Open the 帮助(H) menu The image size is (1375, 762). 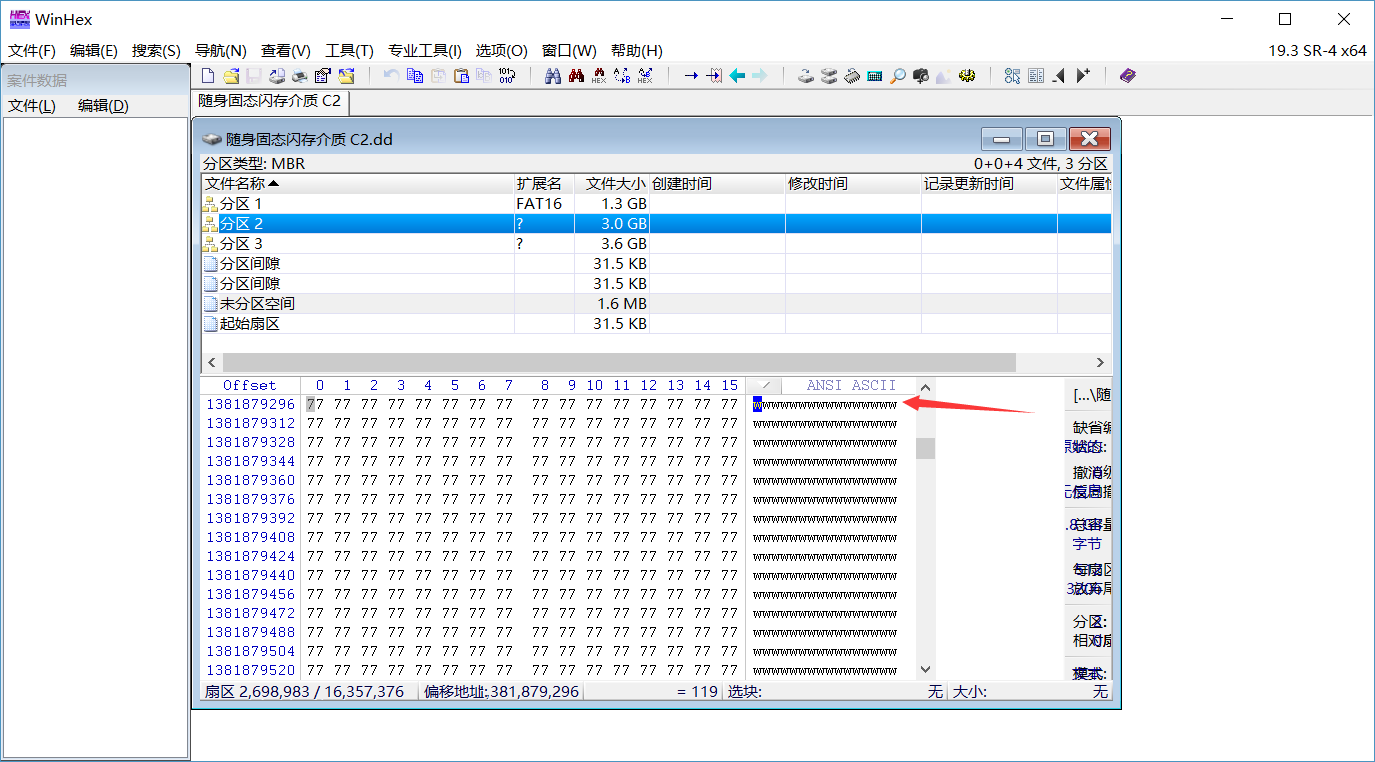[637, 50]
